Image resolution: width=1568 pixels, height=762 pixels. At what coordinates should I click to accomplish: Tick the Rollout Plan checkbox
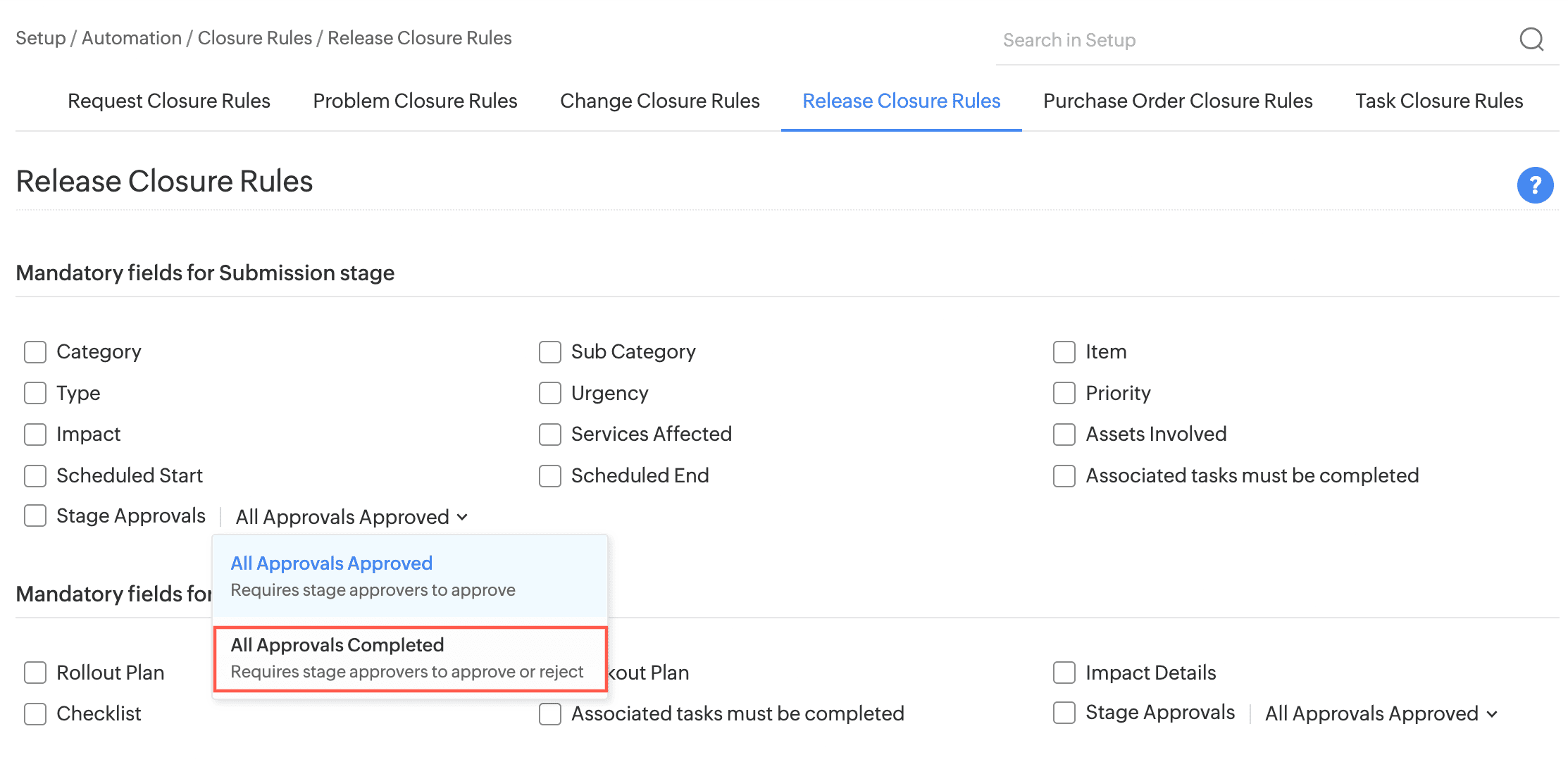click(x=35, y=673)
